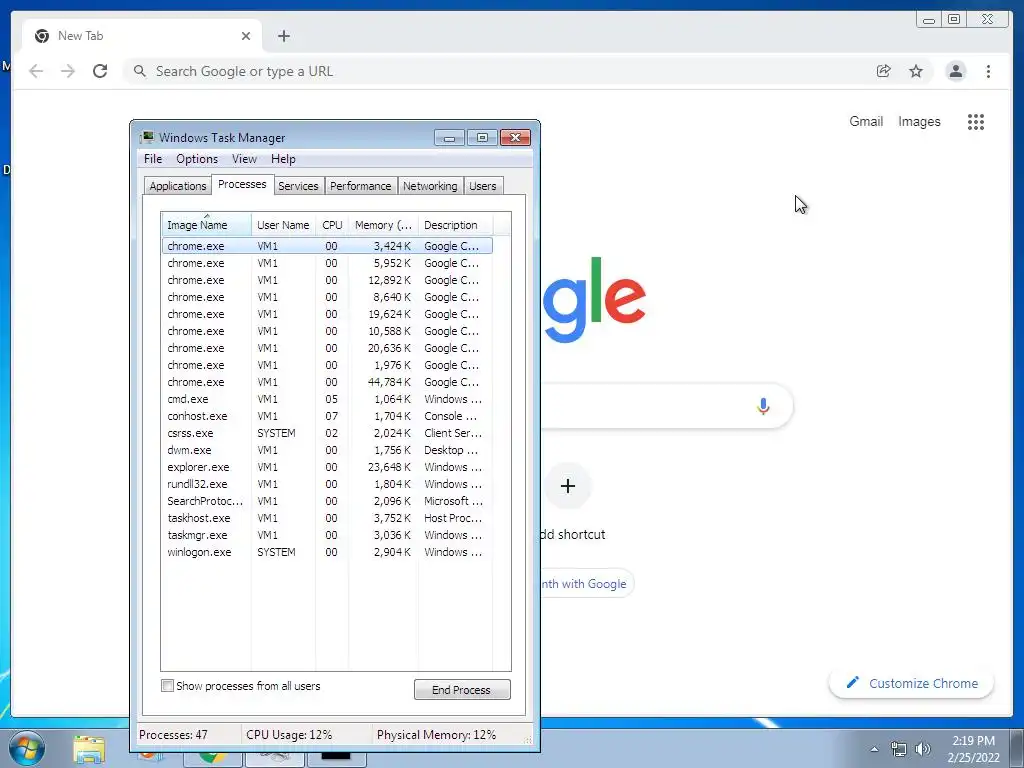Image resolution: width=1024 pixels, height=768 pixels.
Task: Open the View menu in Task Manager
Action: (x=244, y=159)
